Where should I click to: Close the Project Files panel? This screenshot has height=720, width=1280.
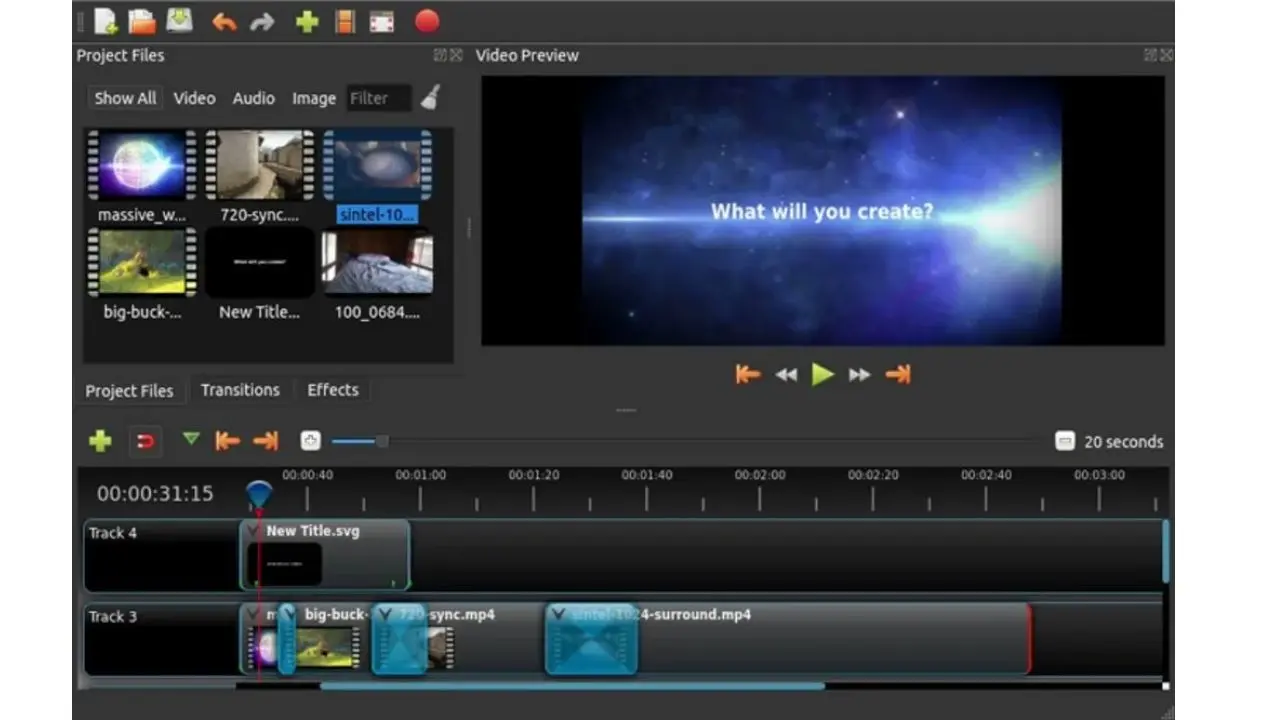coord(456,56)
